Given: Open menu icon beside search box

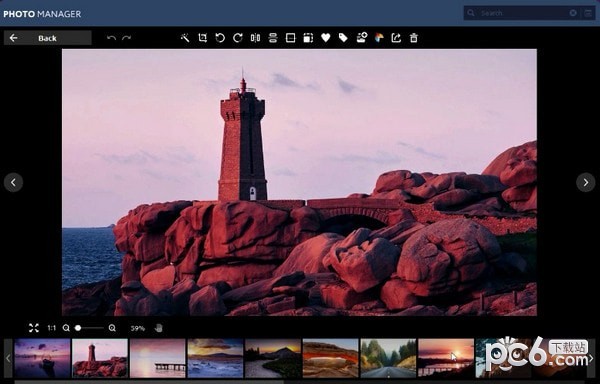Looking at the screenshot, I should click(588, 13).
